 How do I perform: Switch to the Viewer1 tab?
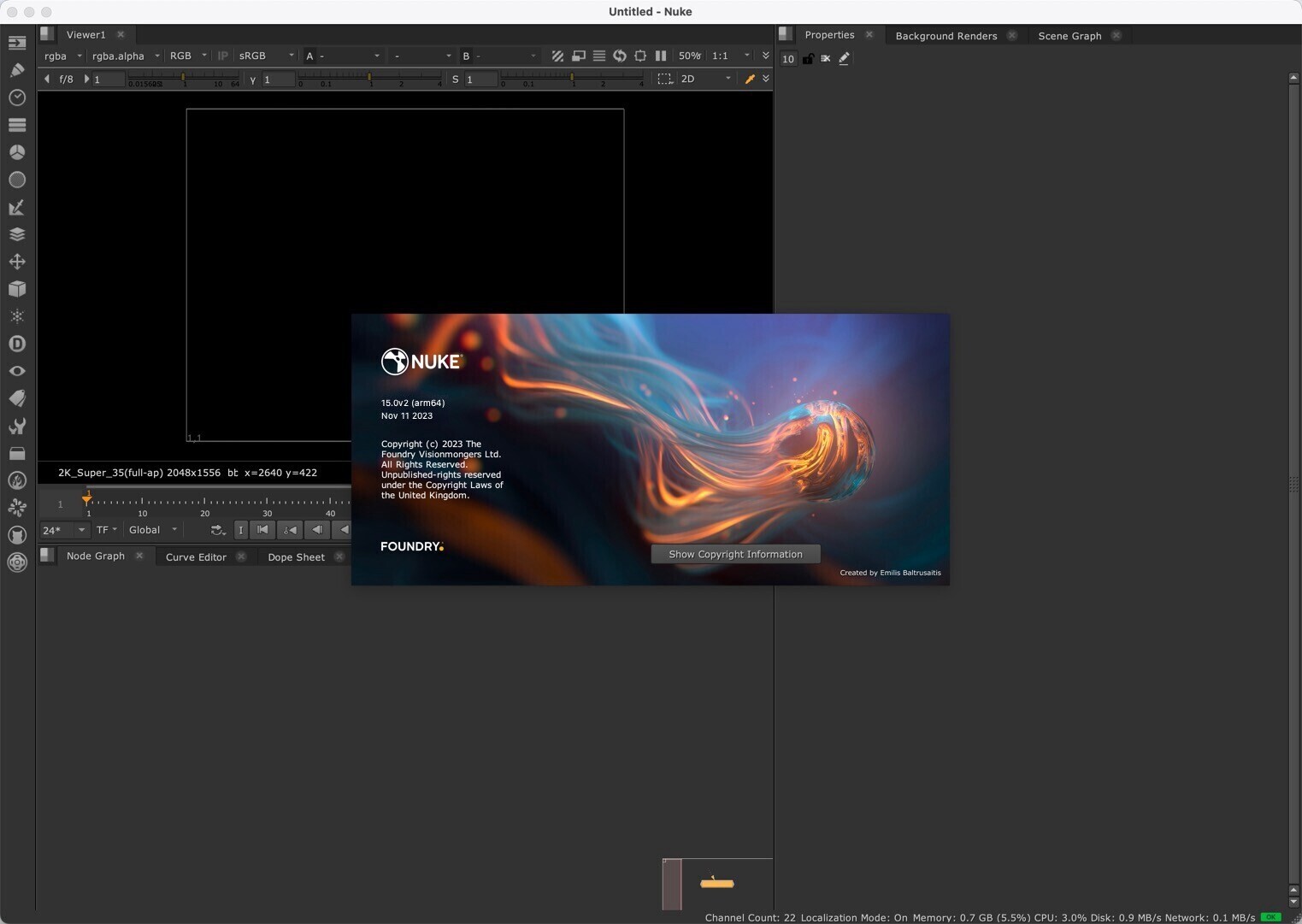point(86,34)
